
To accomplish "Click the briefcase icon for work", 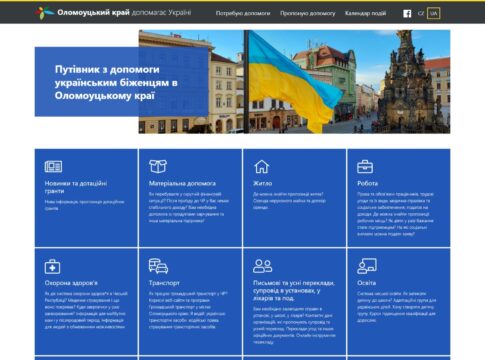I will [365, 167].
